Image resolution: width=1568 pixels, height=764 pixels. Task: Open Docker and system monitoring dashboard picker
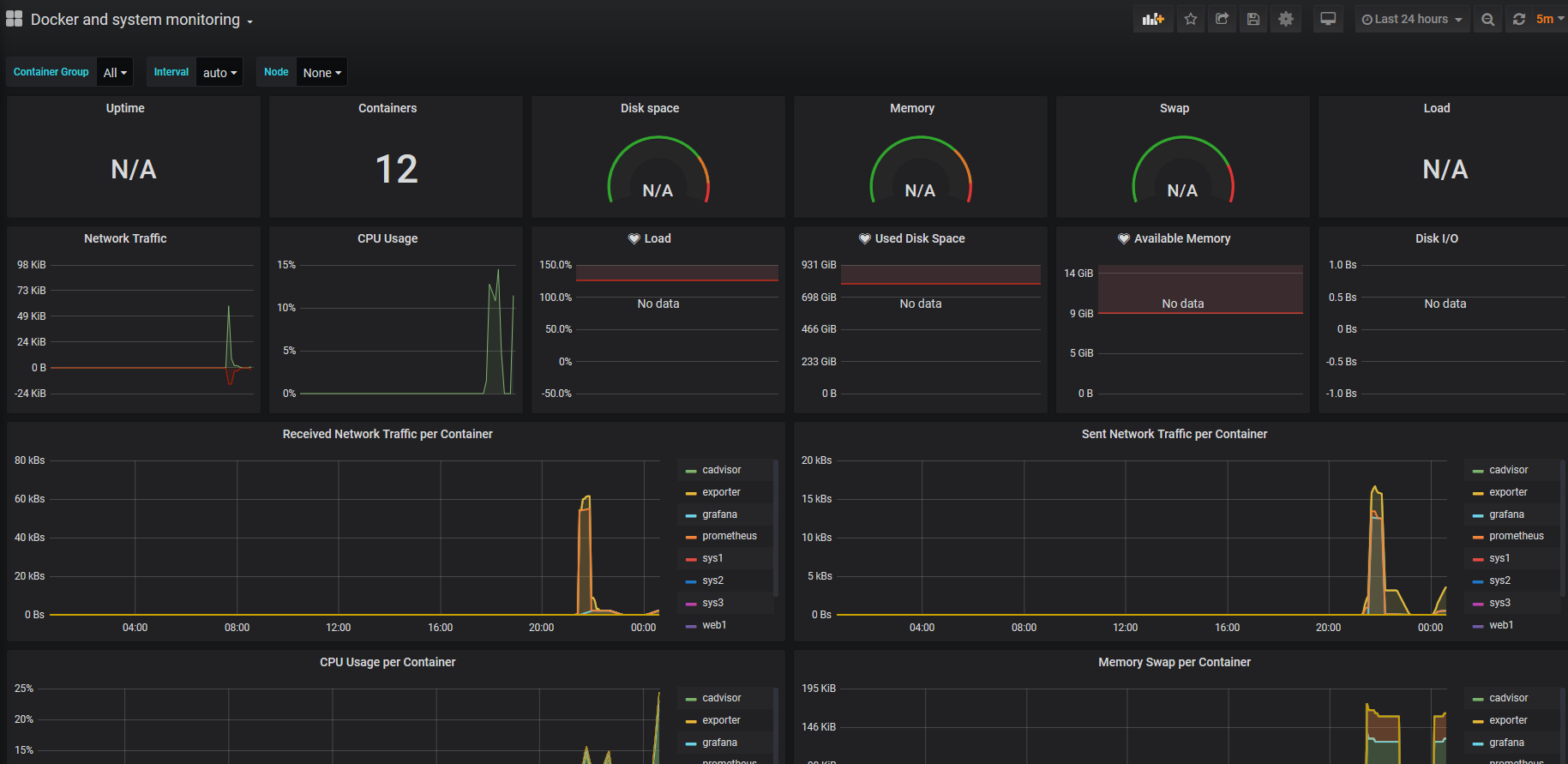pyautogui.click(x=141, y=20)
